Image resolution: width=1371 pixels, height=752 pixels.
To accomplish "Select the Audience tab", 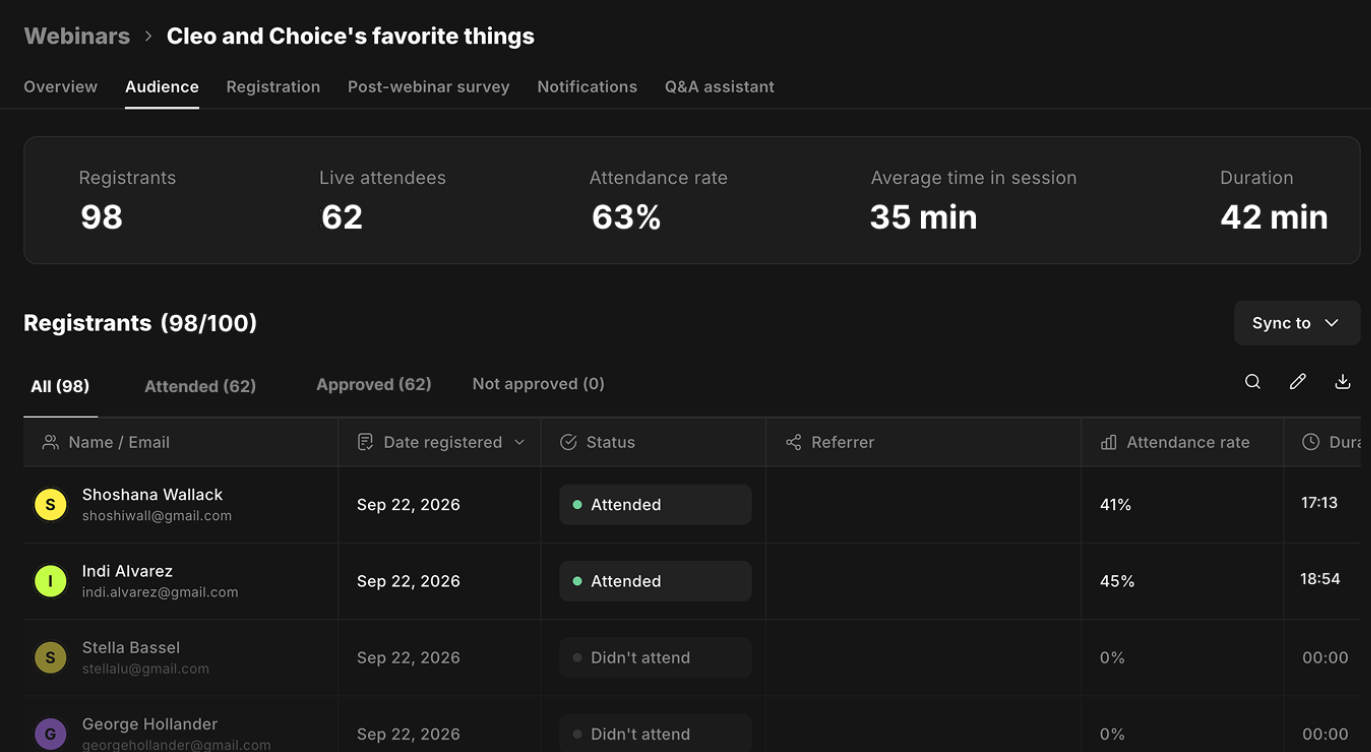I will pyautogui.click(x=162, y=87).
